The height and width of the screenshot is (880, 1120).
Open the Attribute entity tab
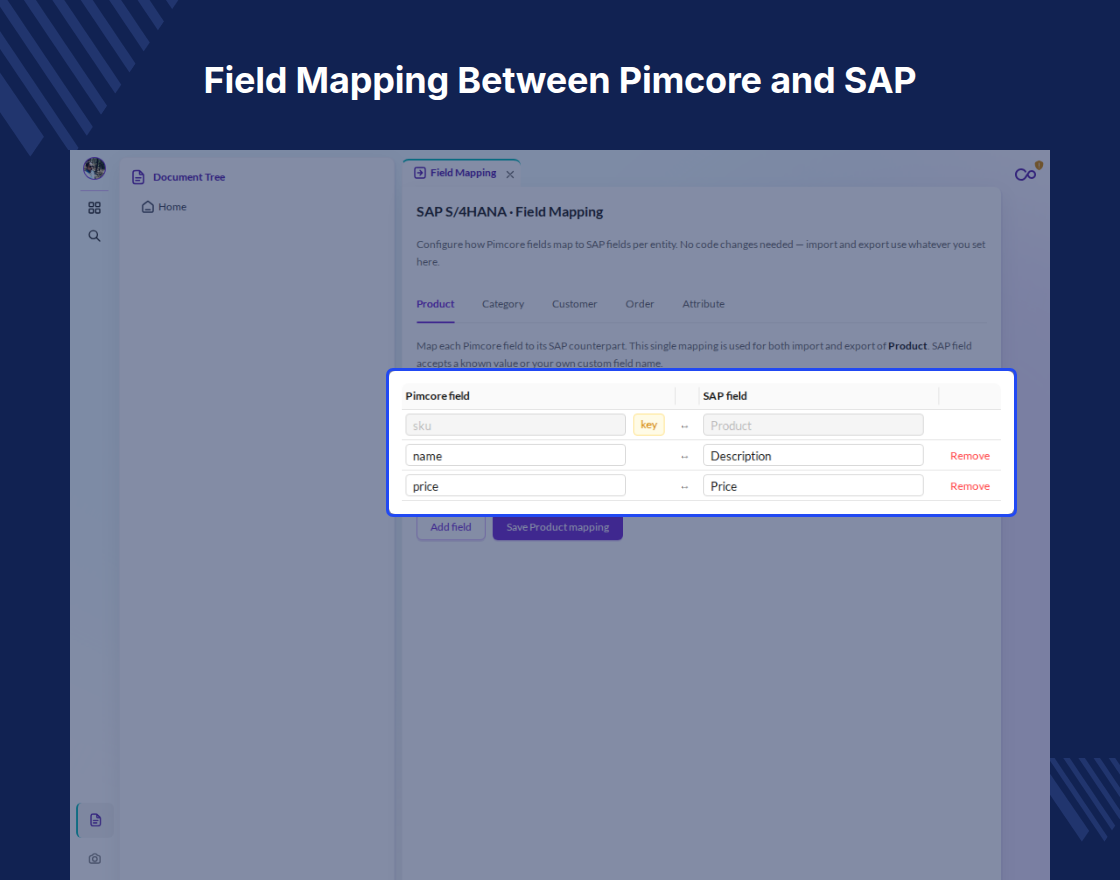[703, 304]
